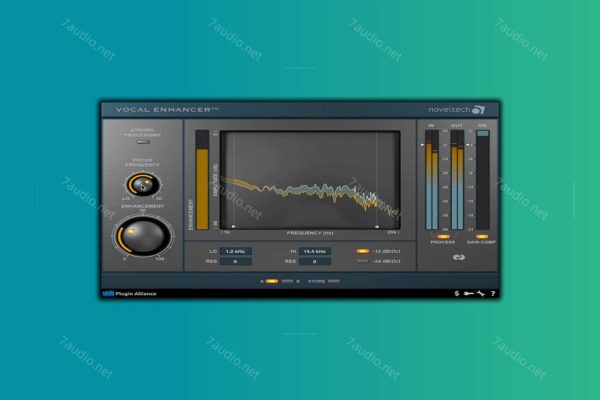
Task: Click the Vocal Enhancer title text
Action: click(167, 110)
